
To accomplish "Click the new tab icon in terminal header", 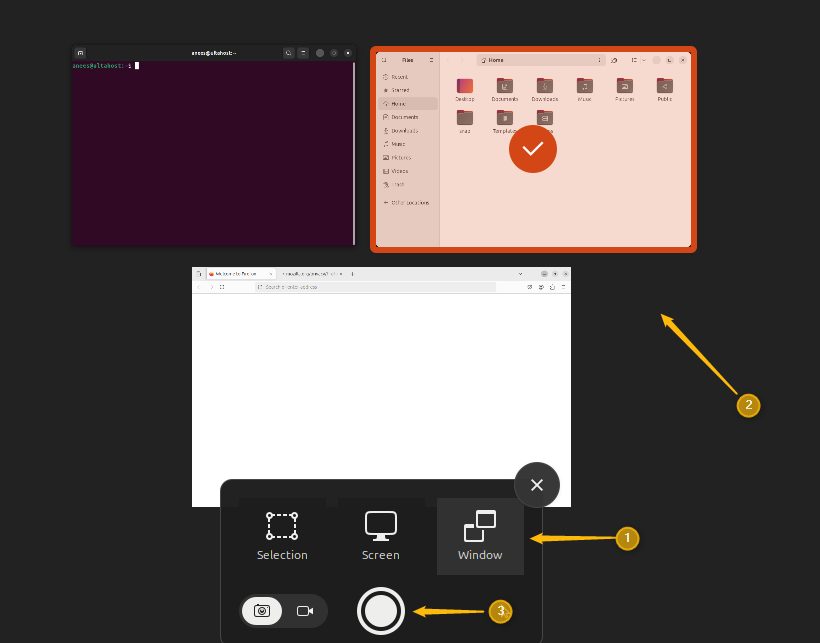I will 80,53.
